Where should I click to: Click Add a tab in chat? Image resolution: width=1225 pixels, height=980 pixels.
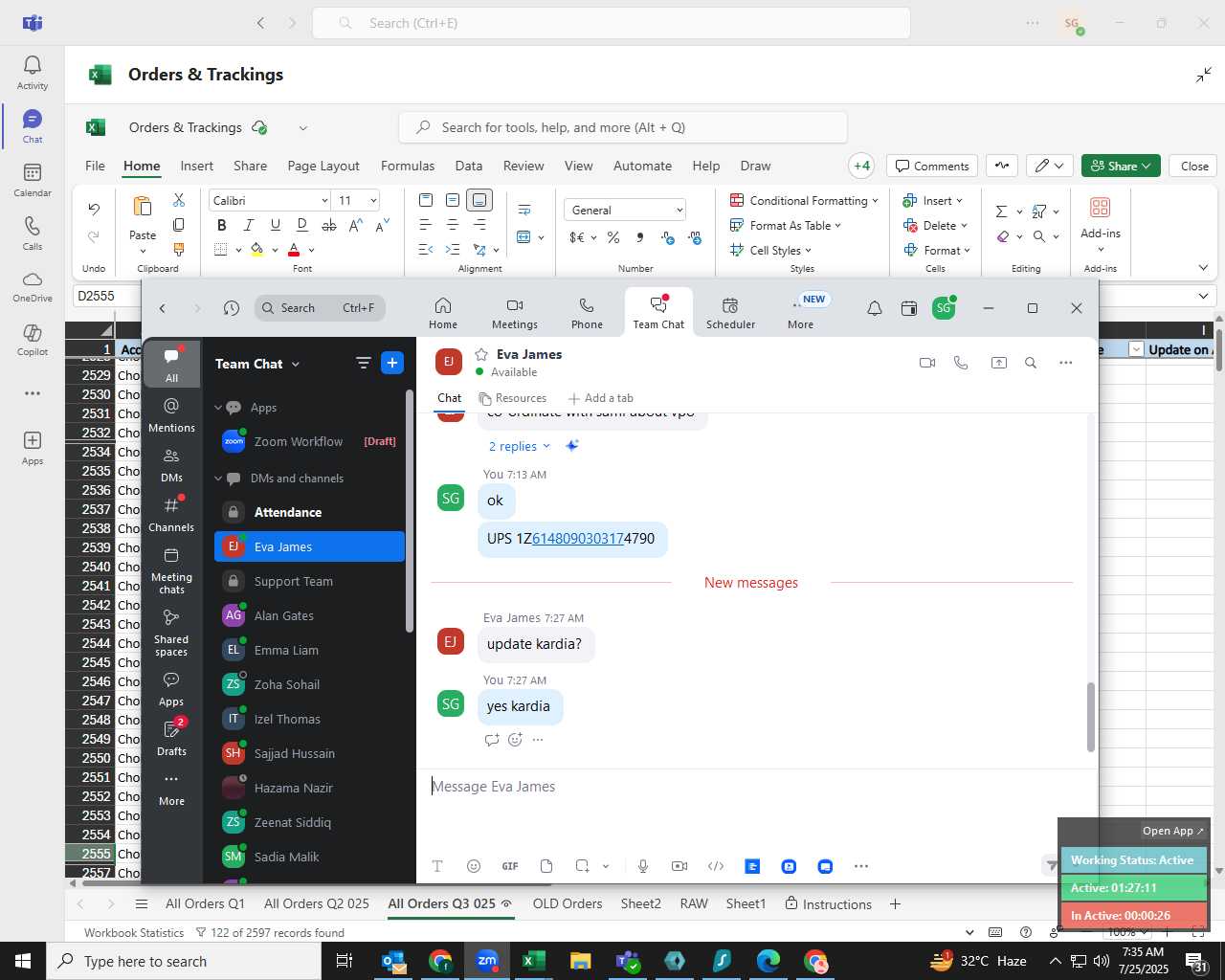[x=600, y=398]
